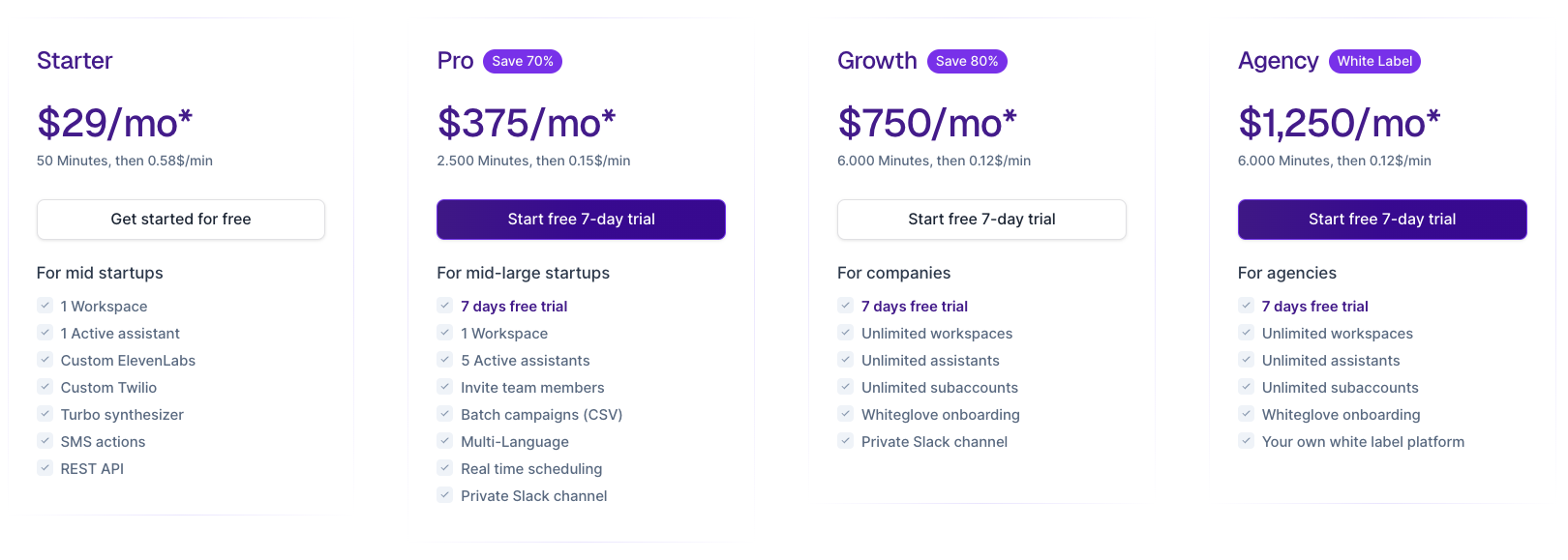Click checkmark icon beside Batch campaigns (CSV)
The width and height of the screenshot is (1568, 560).
[x=445, y=414]
